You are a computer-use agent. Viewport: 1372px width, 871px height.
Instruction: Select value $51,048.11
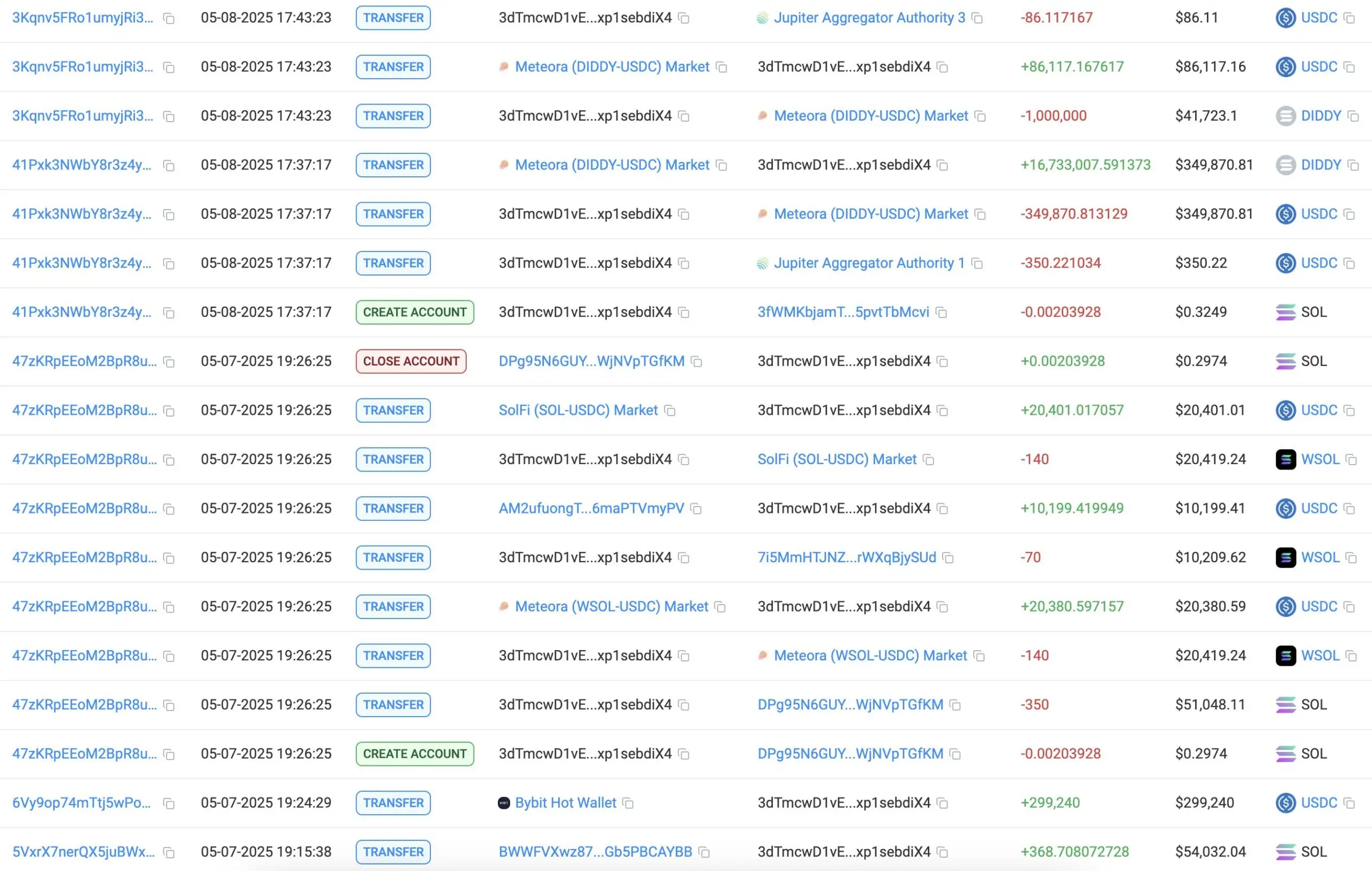point(1210,705)
